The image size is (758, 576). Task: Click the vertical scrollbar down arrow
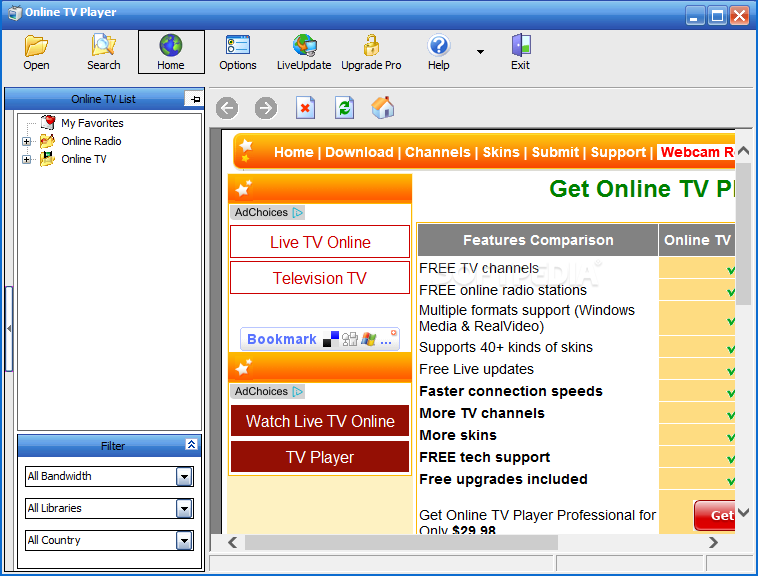pos(743,512)
